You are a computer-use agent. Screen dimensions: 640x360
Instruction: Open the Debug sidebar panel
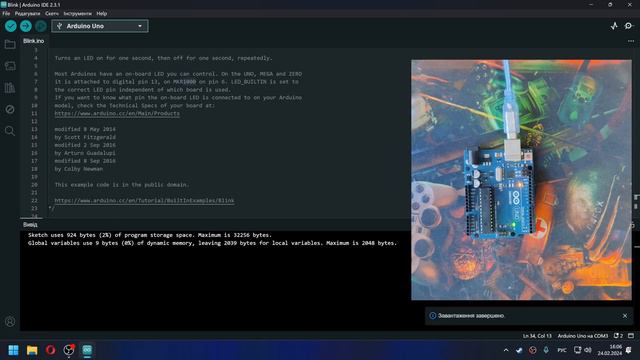[10, 109]
